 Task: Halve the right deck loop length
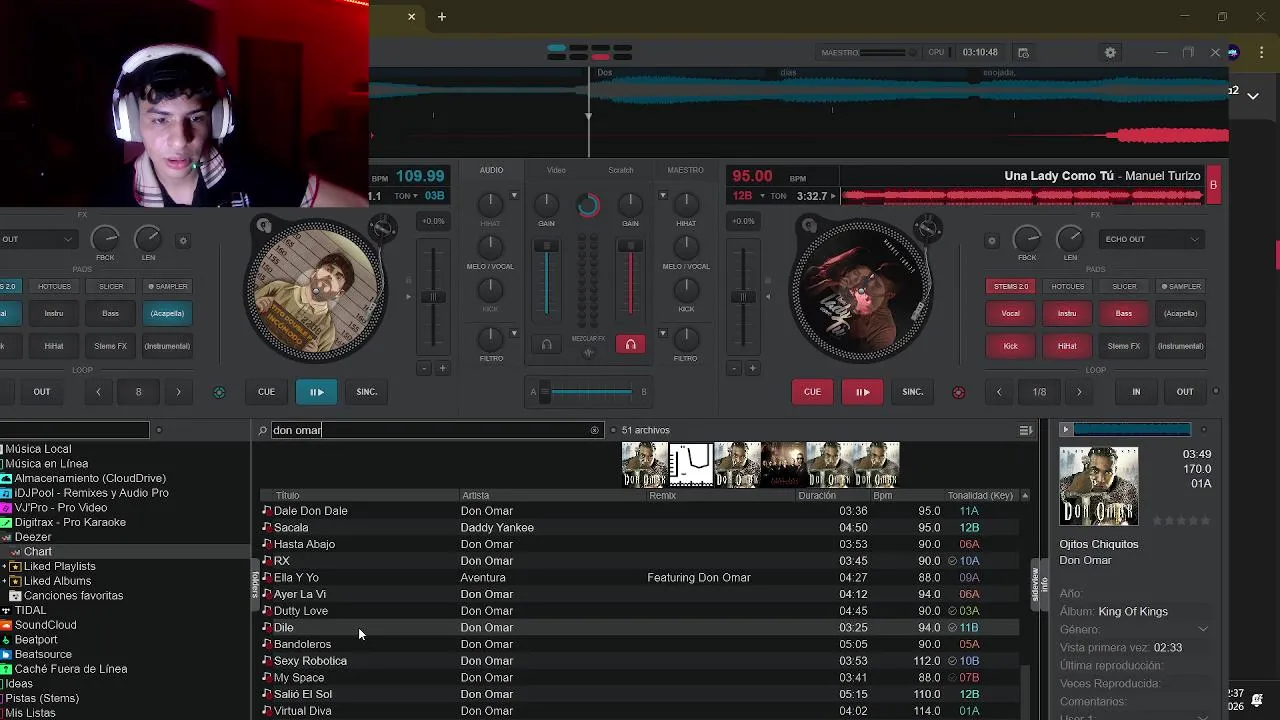pos(999,392)
